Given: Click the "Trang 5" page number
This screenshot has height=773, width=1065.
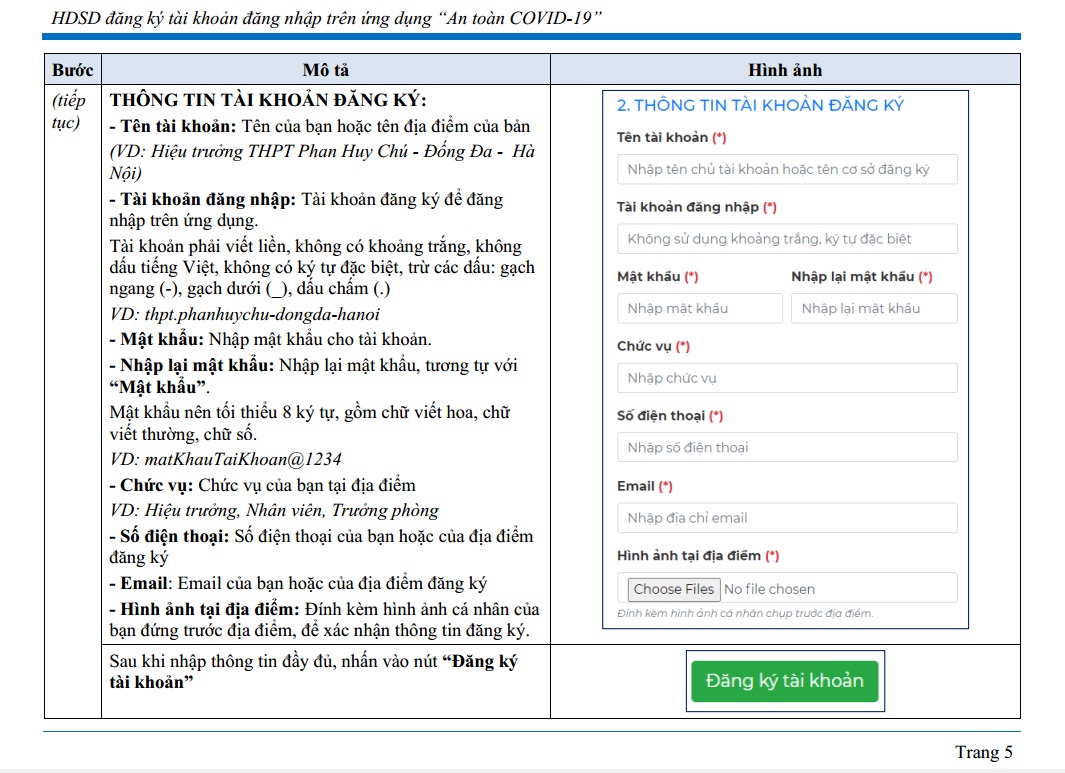Looking at the screenshot, I should [983, 752].
